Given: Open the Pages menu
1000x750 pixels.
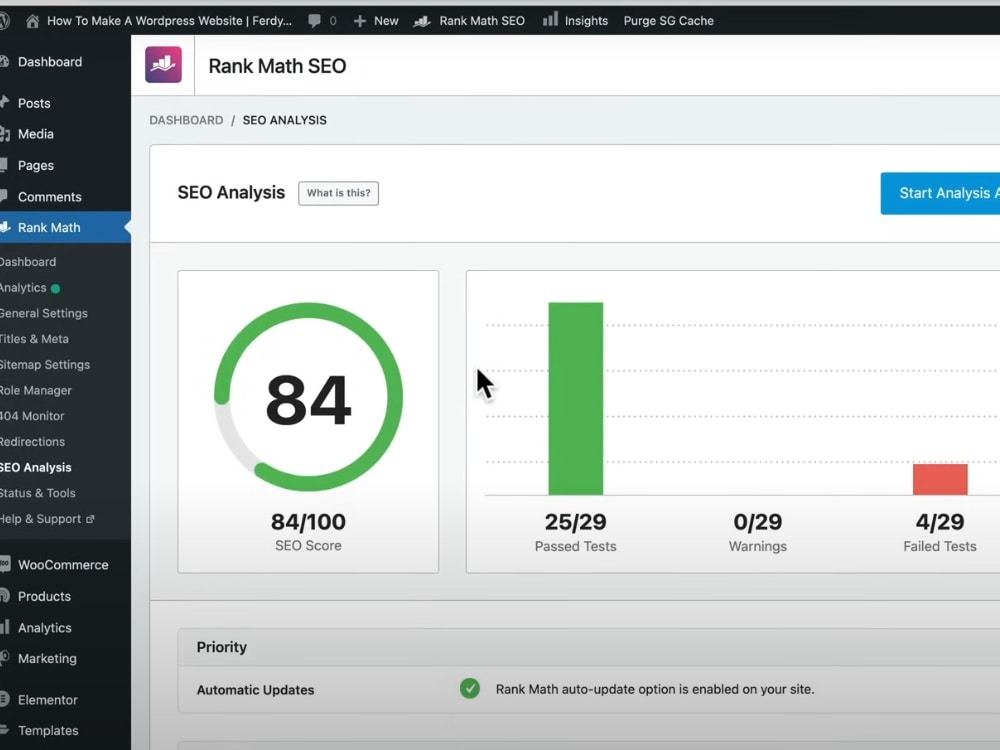Looking at the screenshot, I should 36,165.
